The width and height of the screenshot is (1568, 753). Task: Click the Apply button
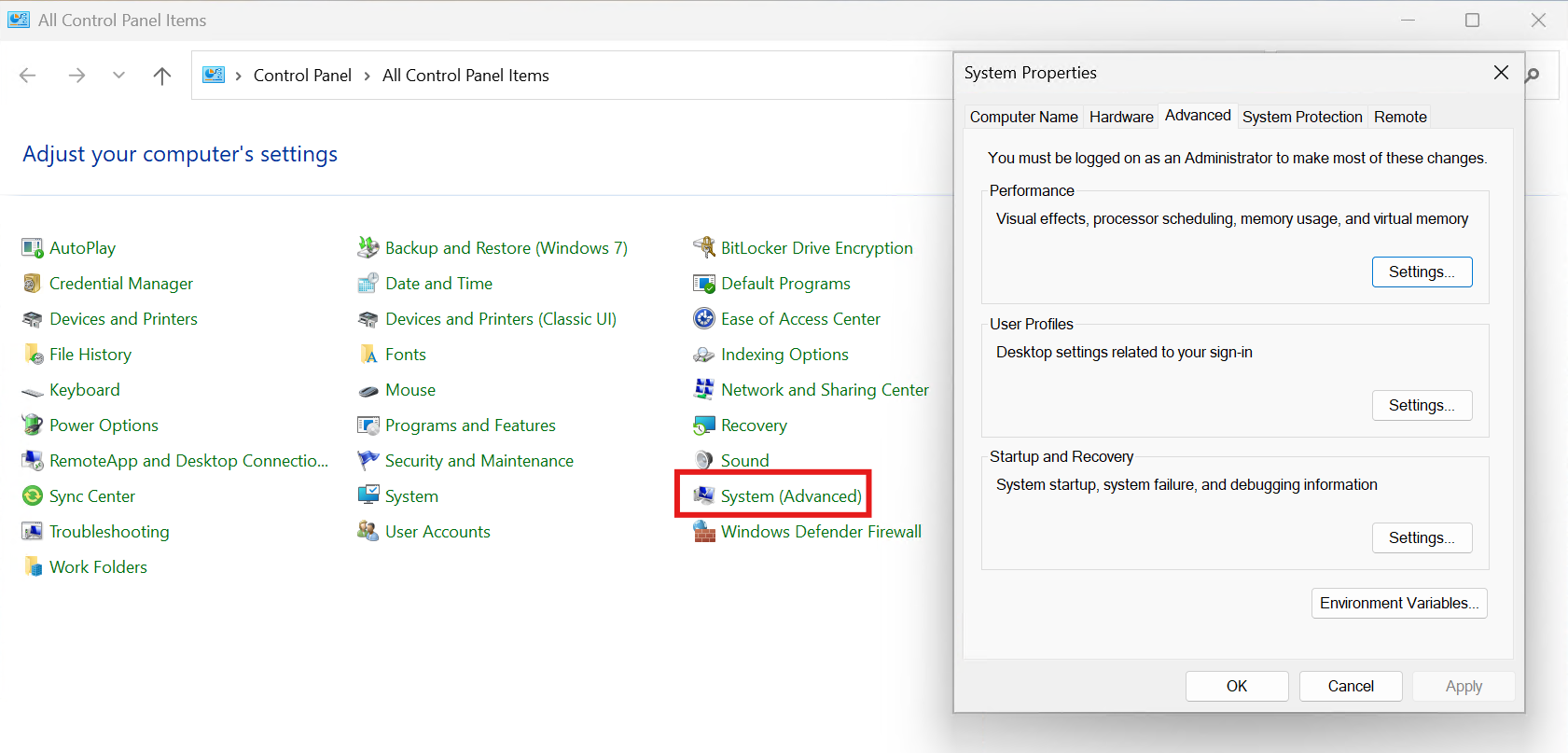tap(1464, 686)
